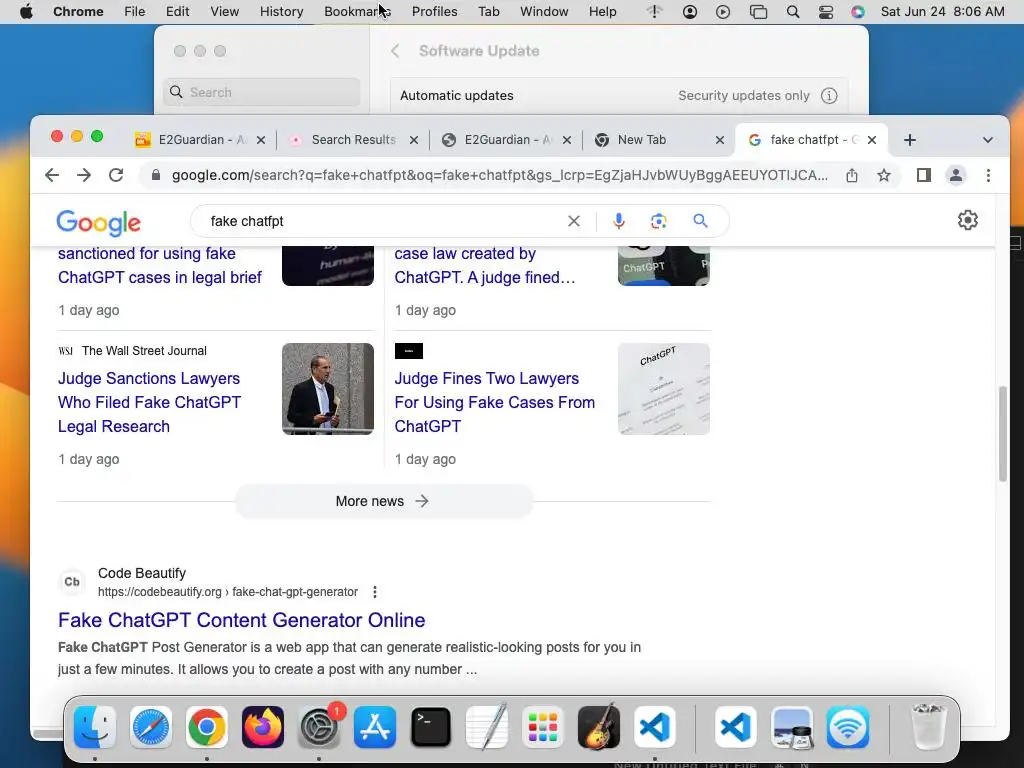
Task: Go back to the previous Chrome page
Action: [52, 175]
